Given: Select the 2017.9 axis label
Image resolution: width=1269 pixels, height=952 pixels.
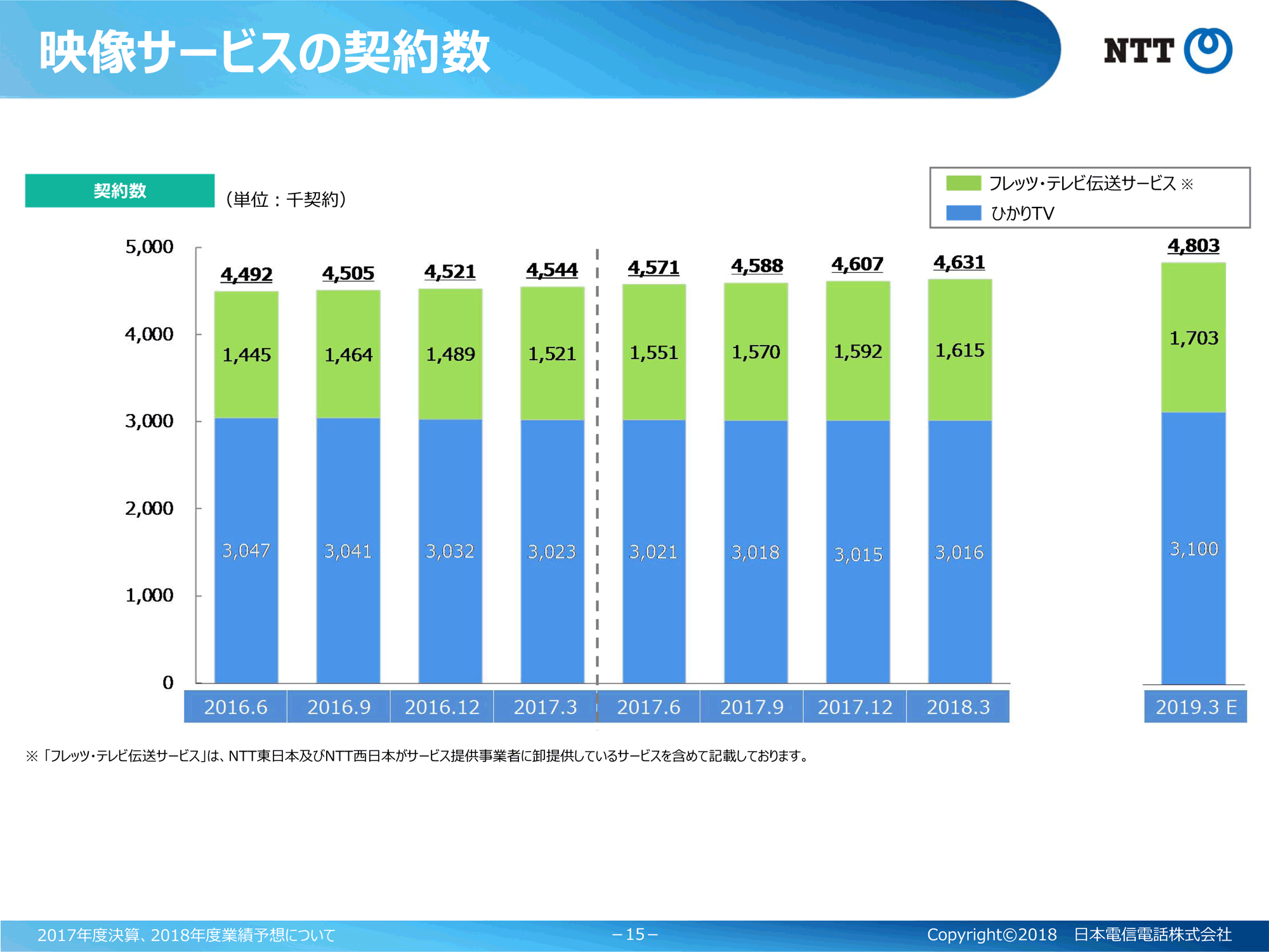Looking at the screenshot, I should 752,707.
